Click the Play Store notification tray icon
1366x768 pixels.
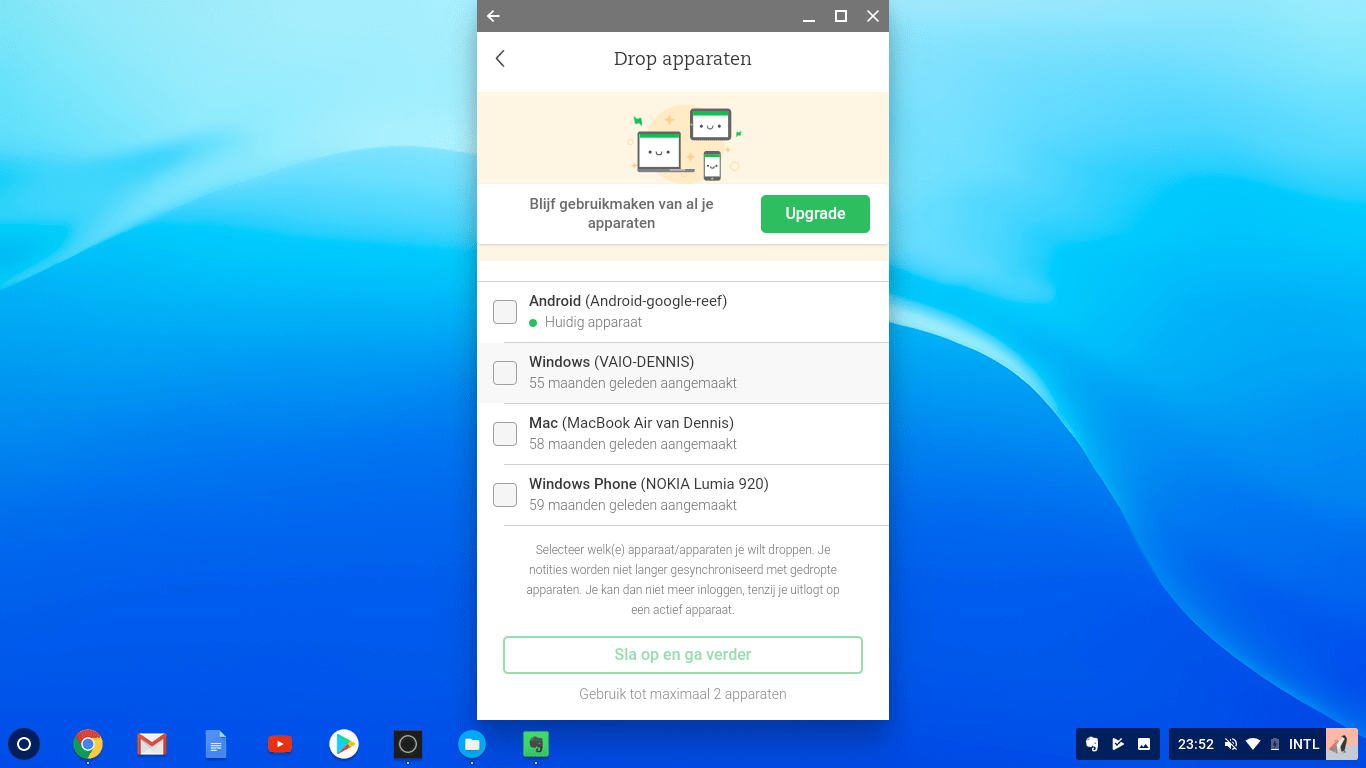(1118, 744)
